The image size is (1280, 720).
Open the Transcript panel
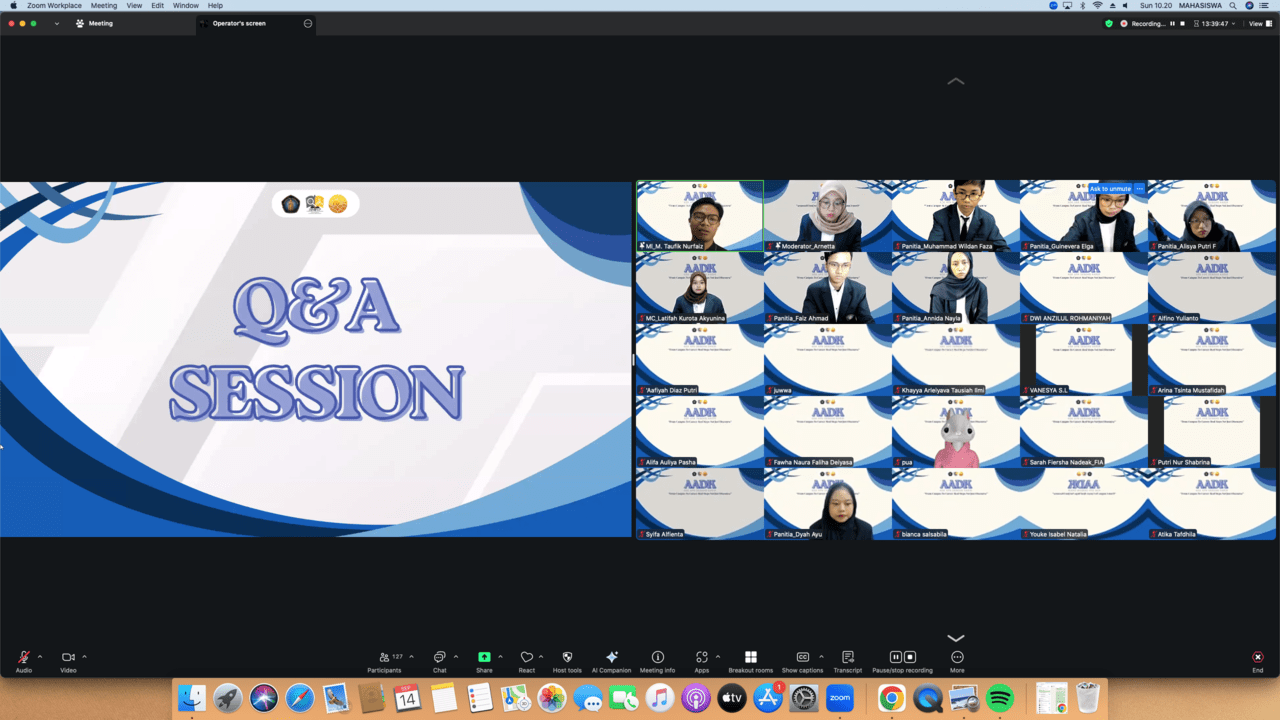(x=847, y=658)
